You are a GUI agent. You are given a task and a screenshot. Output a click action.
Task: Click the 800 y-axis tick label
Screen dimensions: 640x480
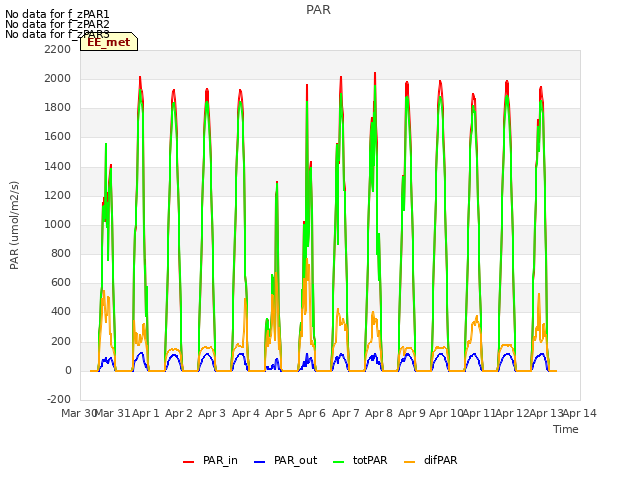click(x=61, y=253)
